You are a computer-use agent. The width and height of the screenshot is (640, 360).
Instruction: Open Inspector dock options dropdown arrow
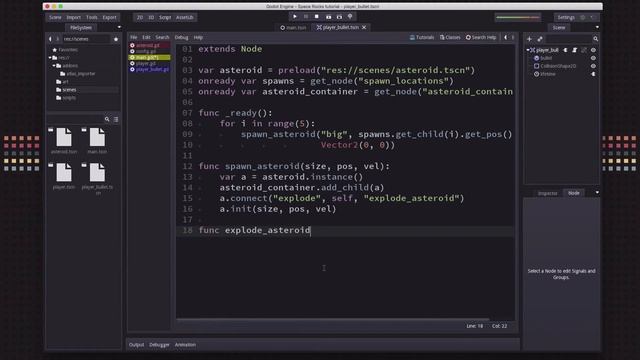[597, 192]
